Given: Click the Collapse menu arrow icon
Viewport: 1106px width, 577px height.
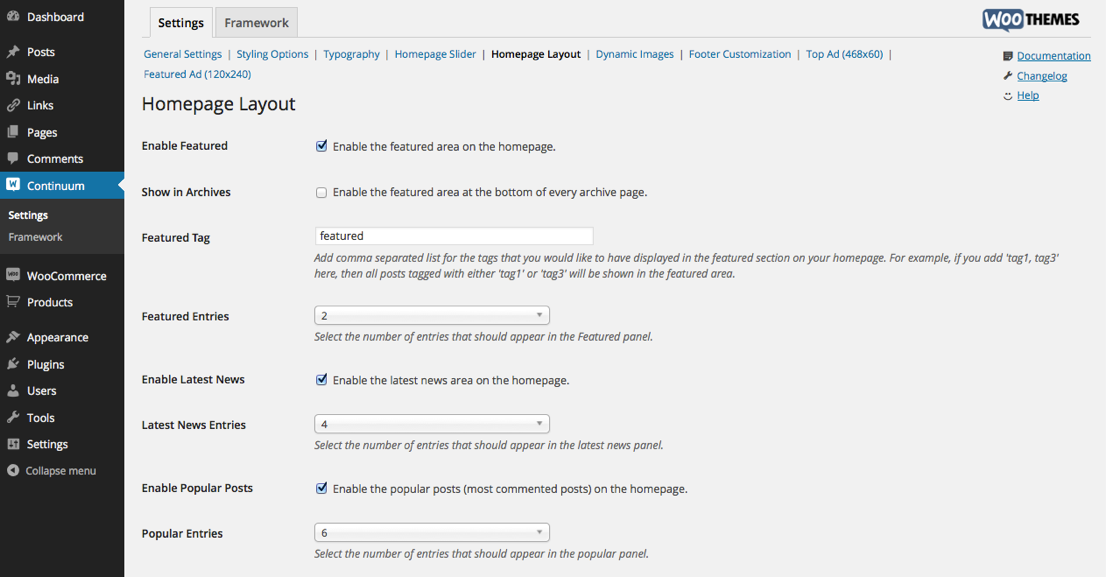Looking at the screenshot, I should tap(13, 470).
